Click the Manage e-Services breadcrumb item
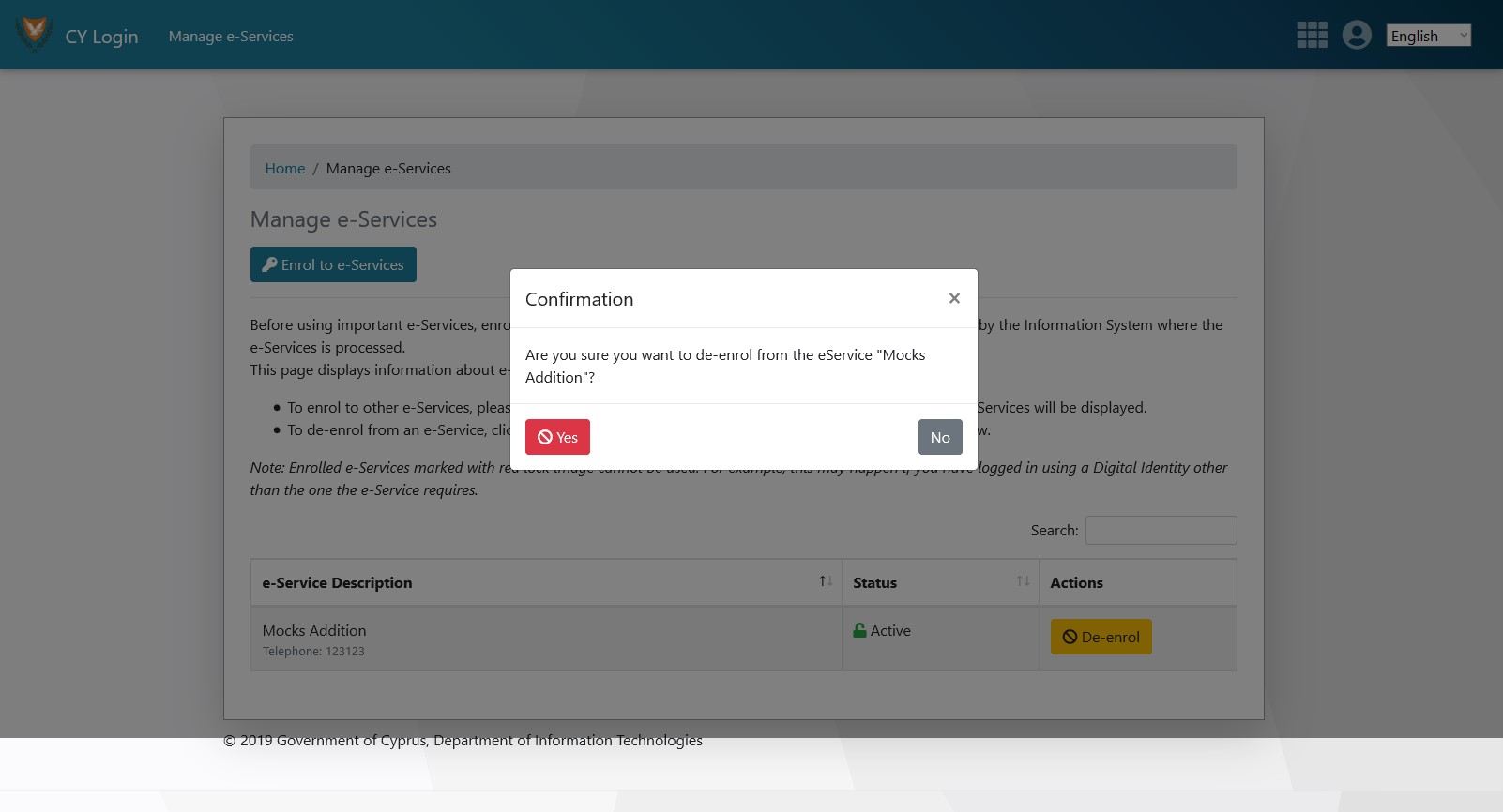Viewport: 1503px width, 812px height. click(388, 168)
